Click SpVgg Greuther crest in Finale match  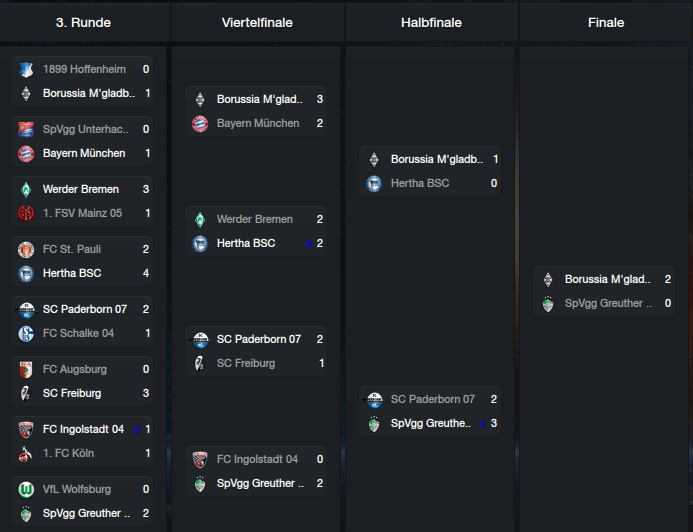[548, 304]
